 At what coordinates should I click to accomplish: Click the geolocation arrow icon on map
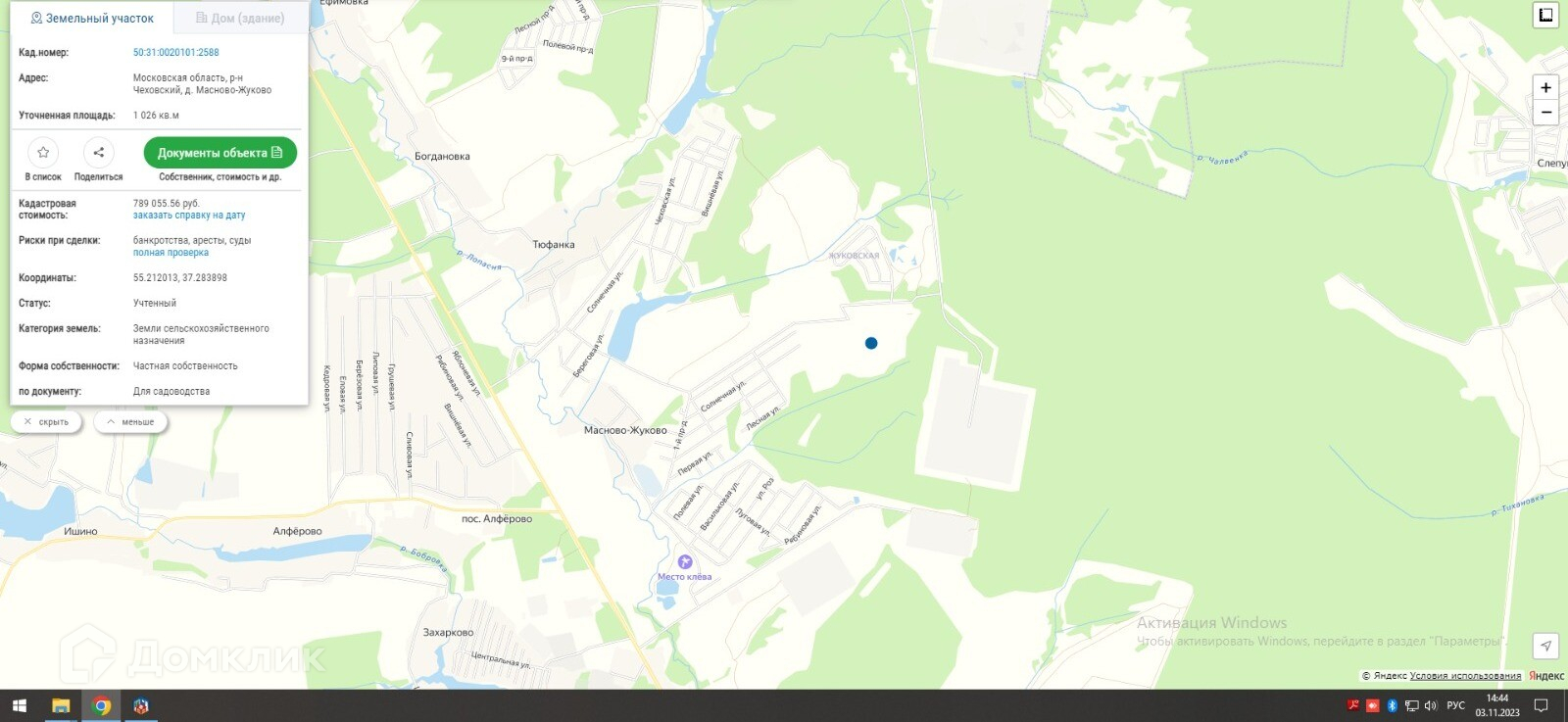pos(1545,646)
